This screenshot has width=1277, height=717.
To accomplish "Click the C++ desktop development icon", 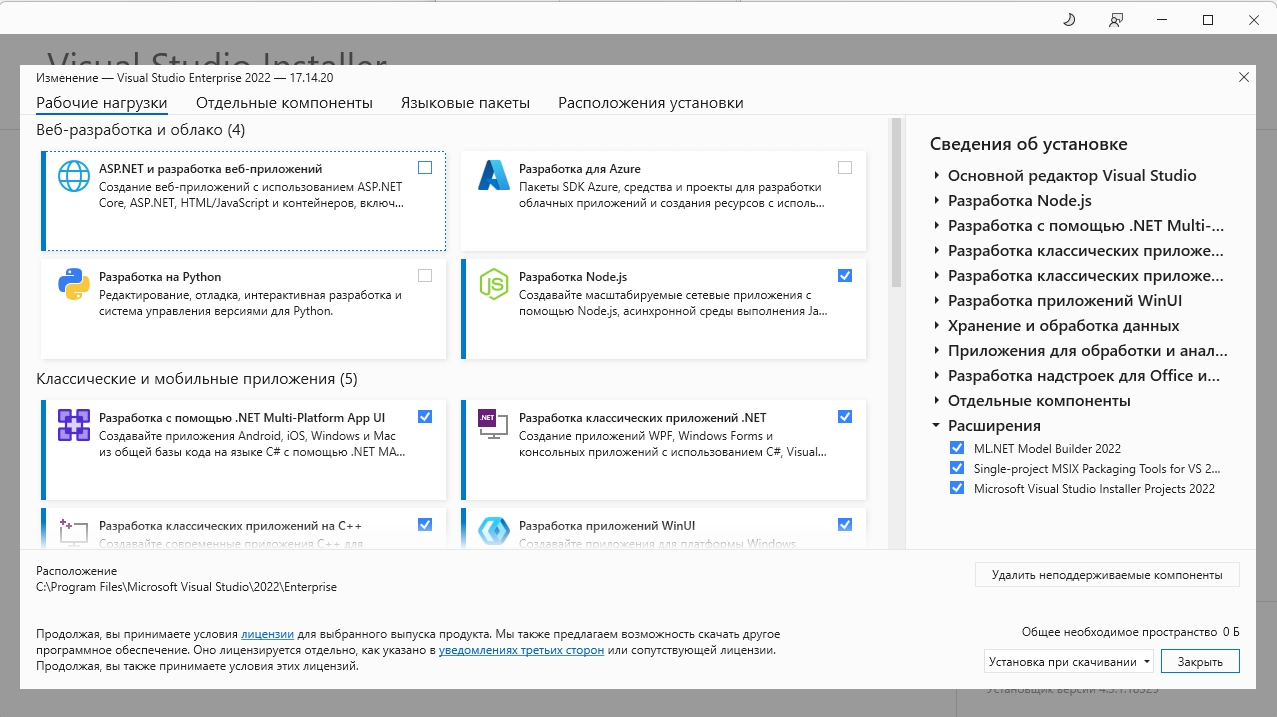I will point(74,532).
